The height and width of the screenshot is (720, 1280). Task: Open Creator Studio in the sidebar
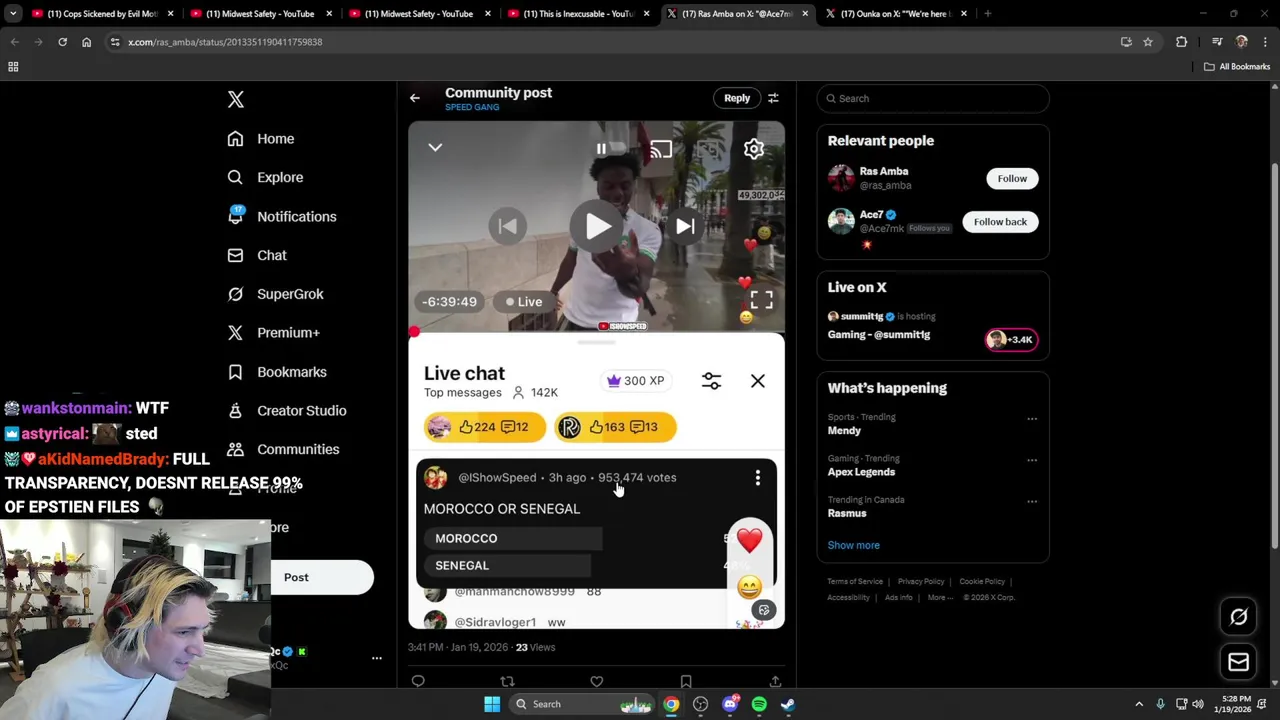coord(287,410)
